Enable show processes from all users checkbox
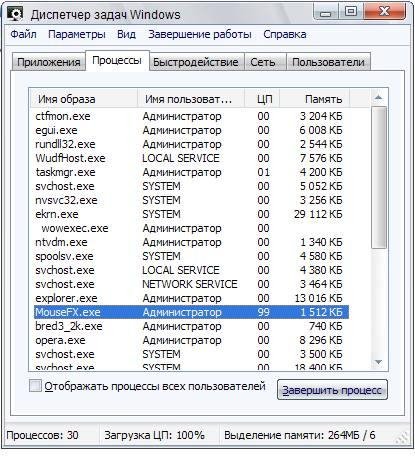This screenshot has width=415, height=456. click(x=35, y=386)
